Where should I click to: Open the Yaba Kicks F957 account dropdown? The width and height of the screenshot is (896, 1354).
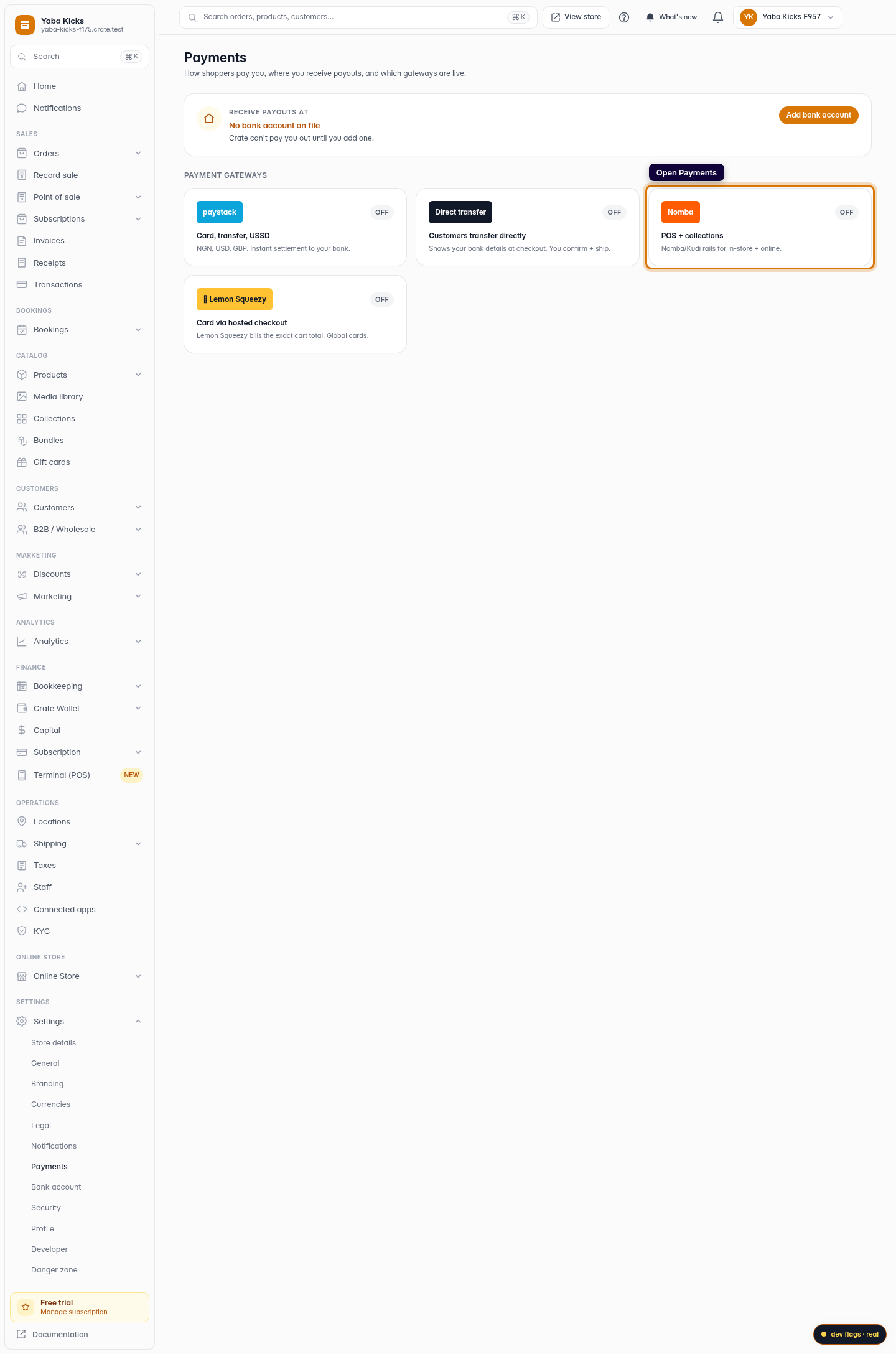pos(788,17)
